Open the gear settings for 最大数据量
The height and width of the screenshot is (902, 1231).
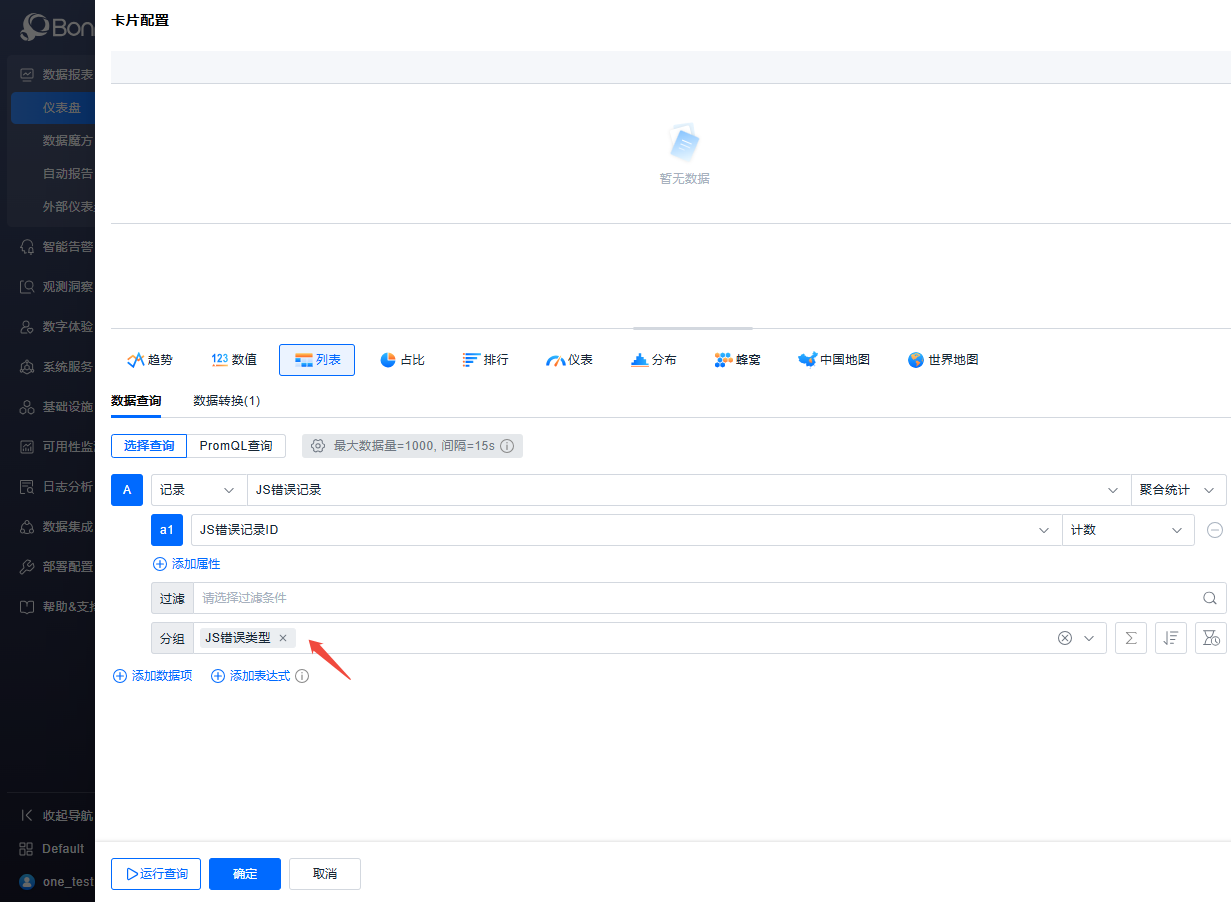(318, 446)
